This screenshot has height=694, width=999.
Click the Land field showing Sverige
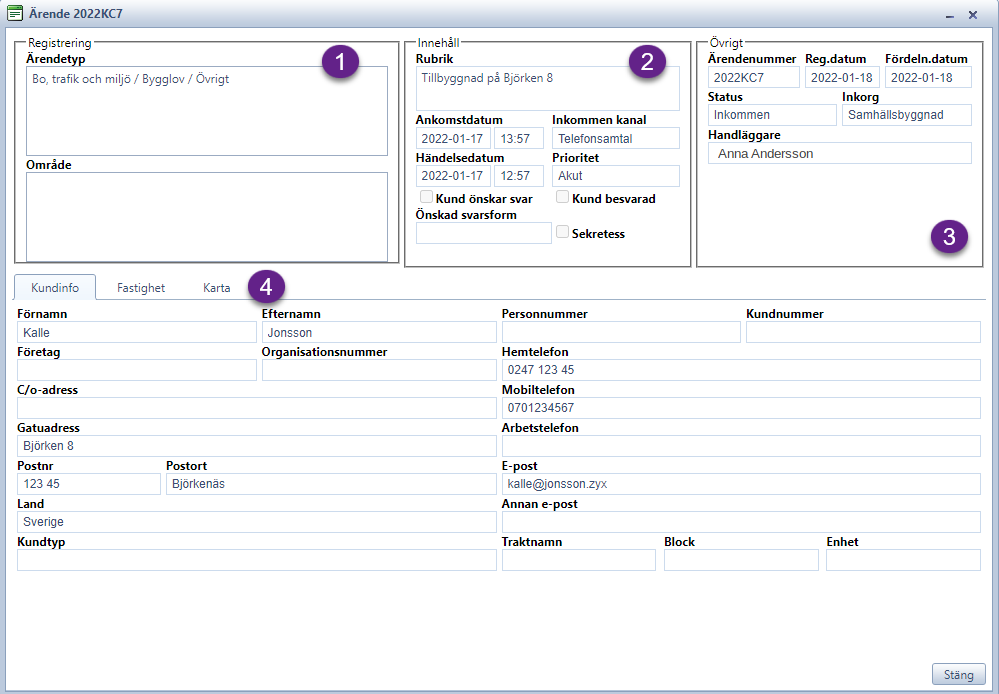[257, 521]
